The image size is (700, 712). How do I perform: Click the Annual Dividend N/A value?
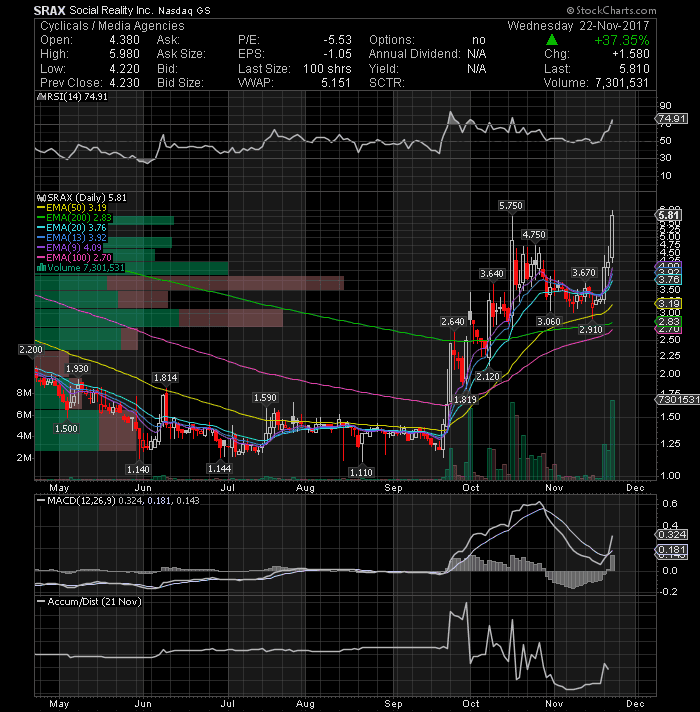(477, 54)
